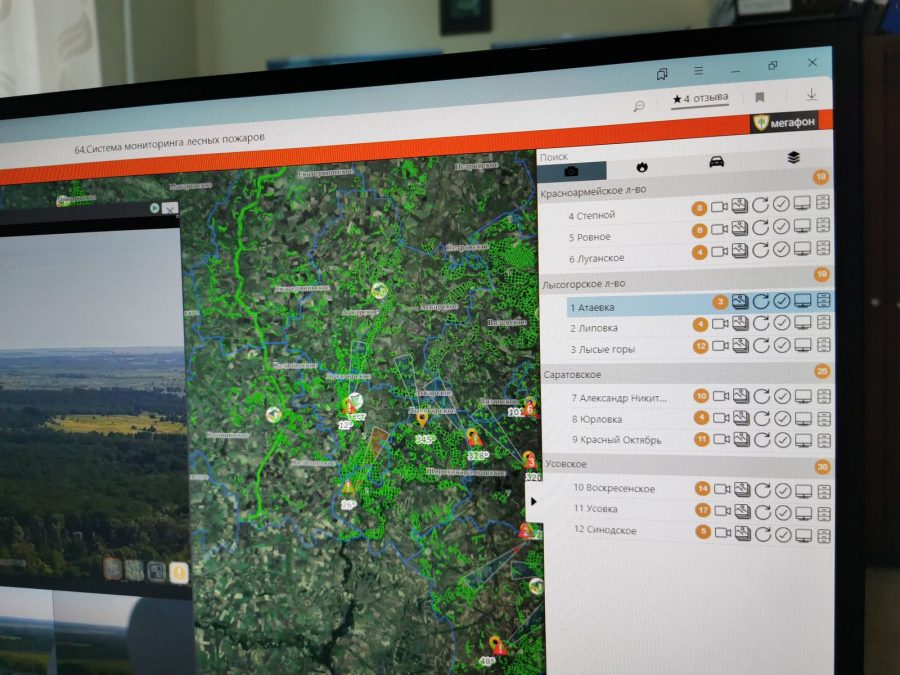Open the 4 отзыва reviews link
900x675 pixels.
coord(700,99)
